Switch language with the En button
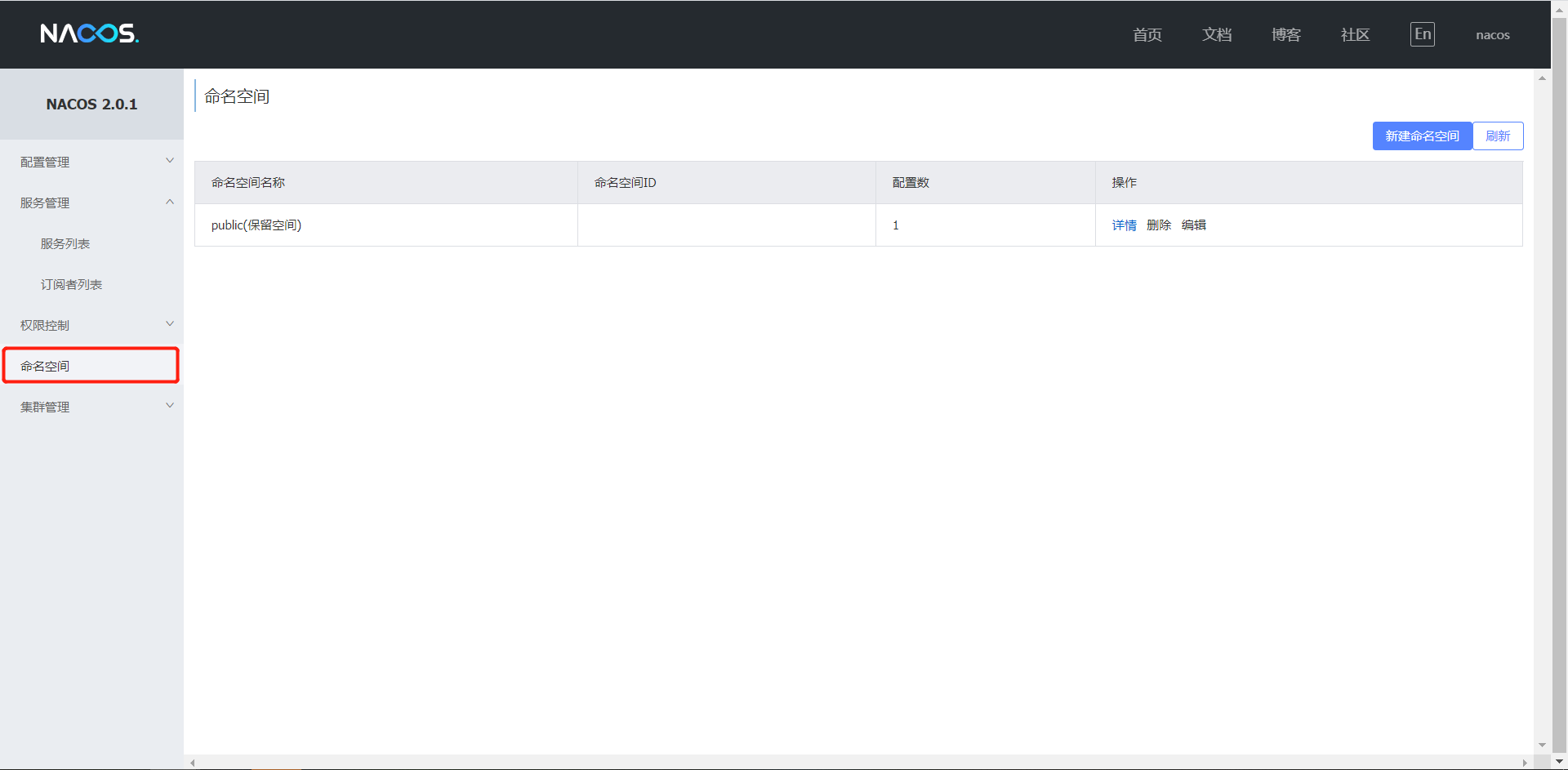 pos(1422,34)
